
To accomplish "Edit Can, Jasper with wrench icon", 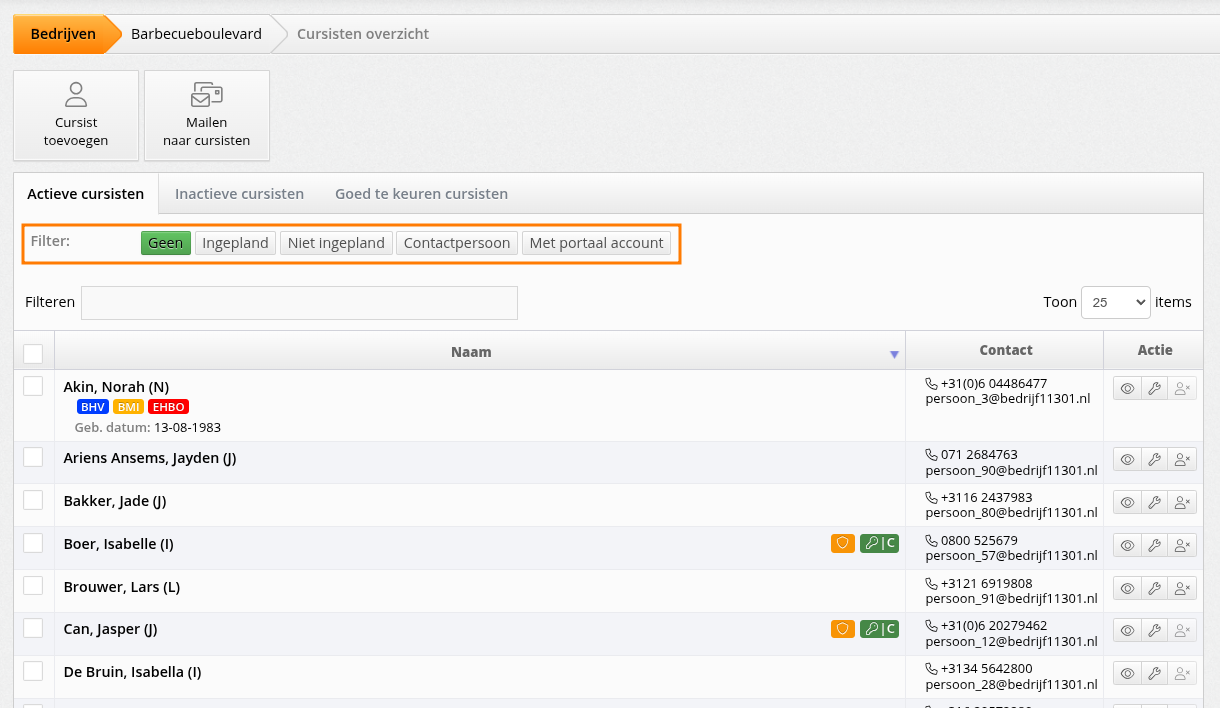I will pos(1154,631).
